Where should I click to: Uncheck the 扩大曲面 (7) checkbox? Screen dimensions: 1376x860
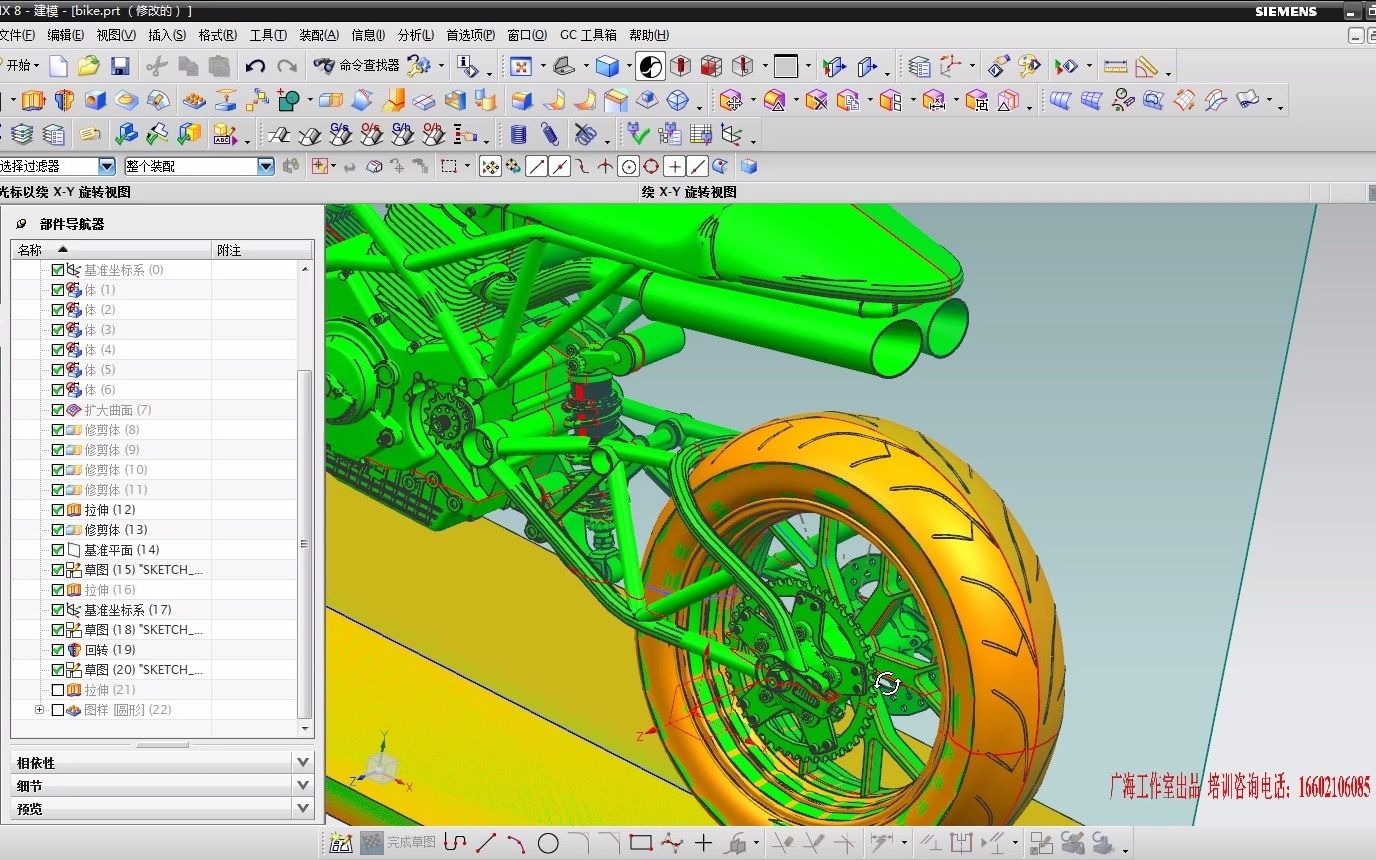click(58, 410)
